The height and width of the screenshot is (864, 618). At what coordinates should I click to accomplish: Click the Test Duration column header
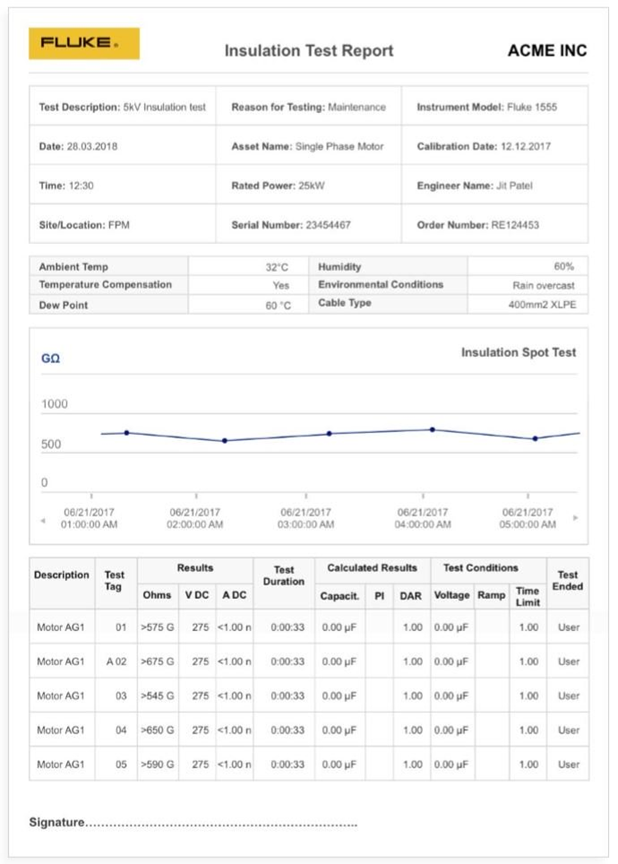(284, 576)
